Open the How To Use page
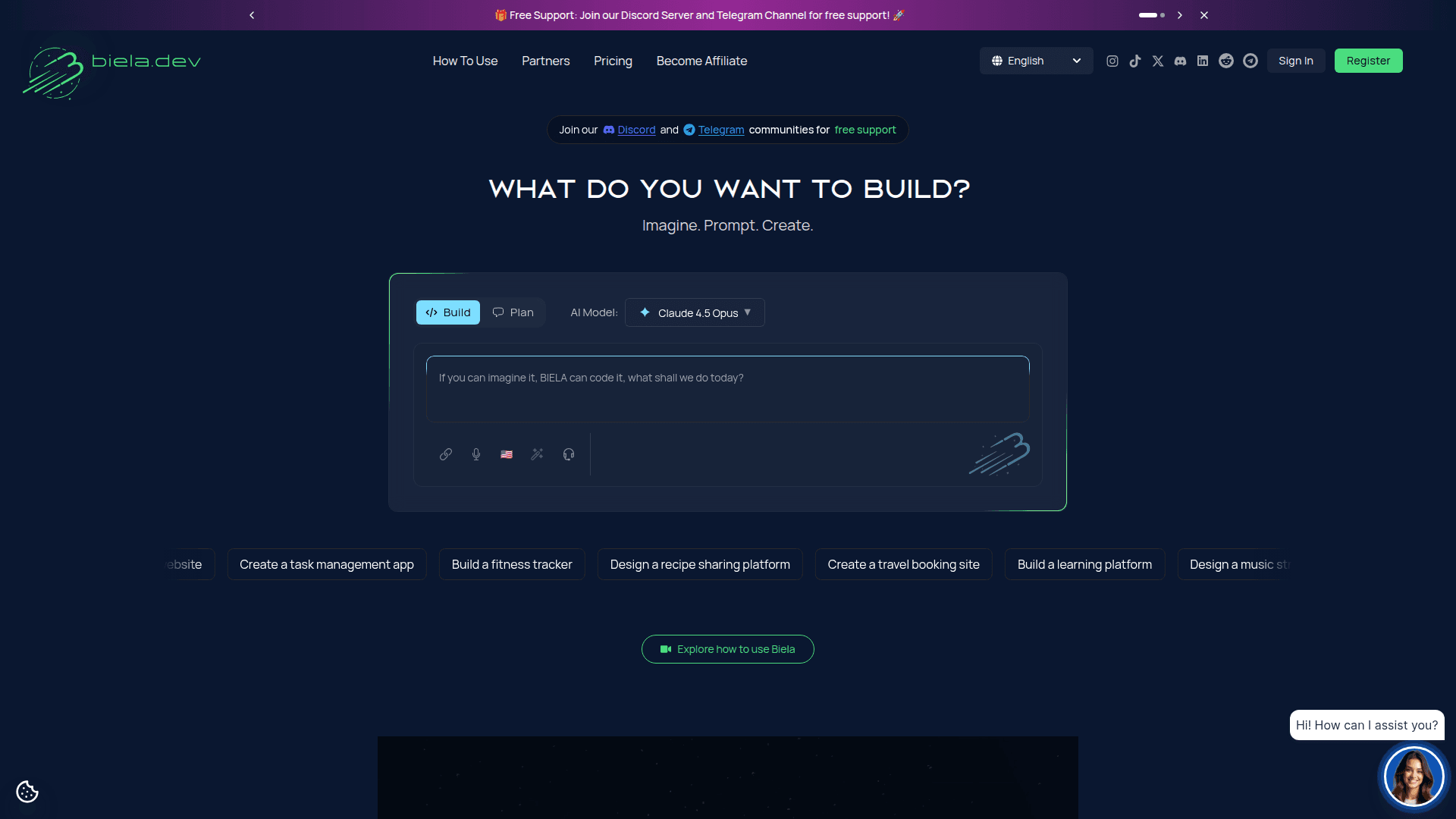The height and width of the screenshot is (819, 1456). [465, 61]
